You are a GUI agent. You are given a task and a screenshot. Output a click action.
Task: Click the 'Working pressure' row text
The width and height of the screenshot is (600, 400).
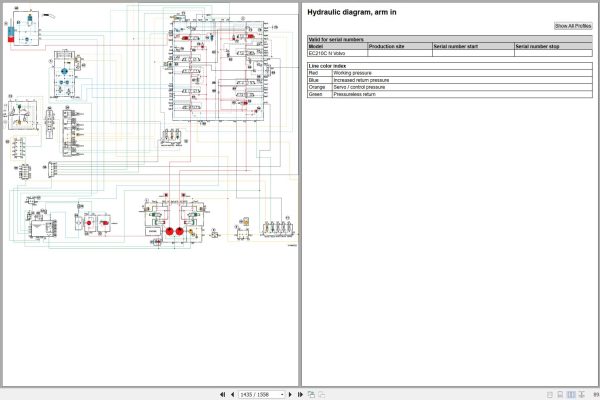tap(352, 73)
